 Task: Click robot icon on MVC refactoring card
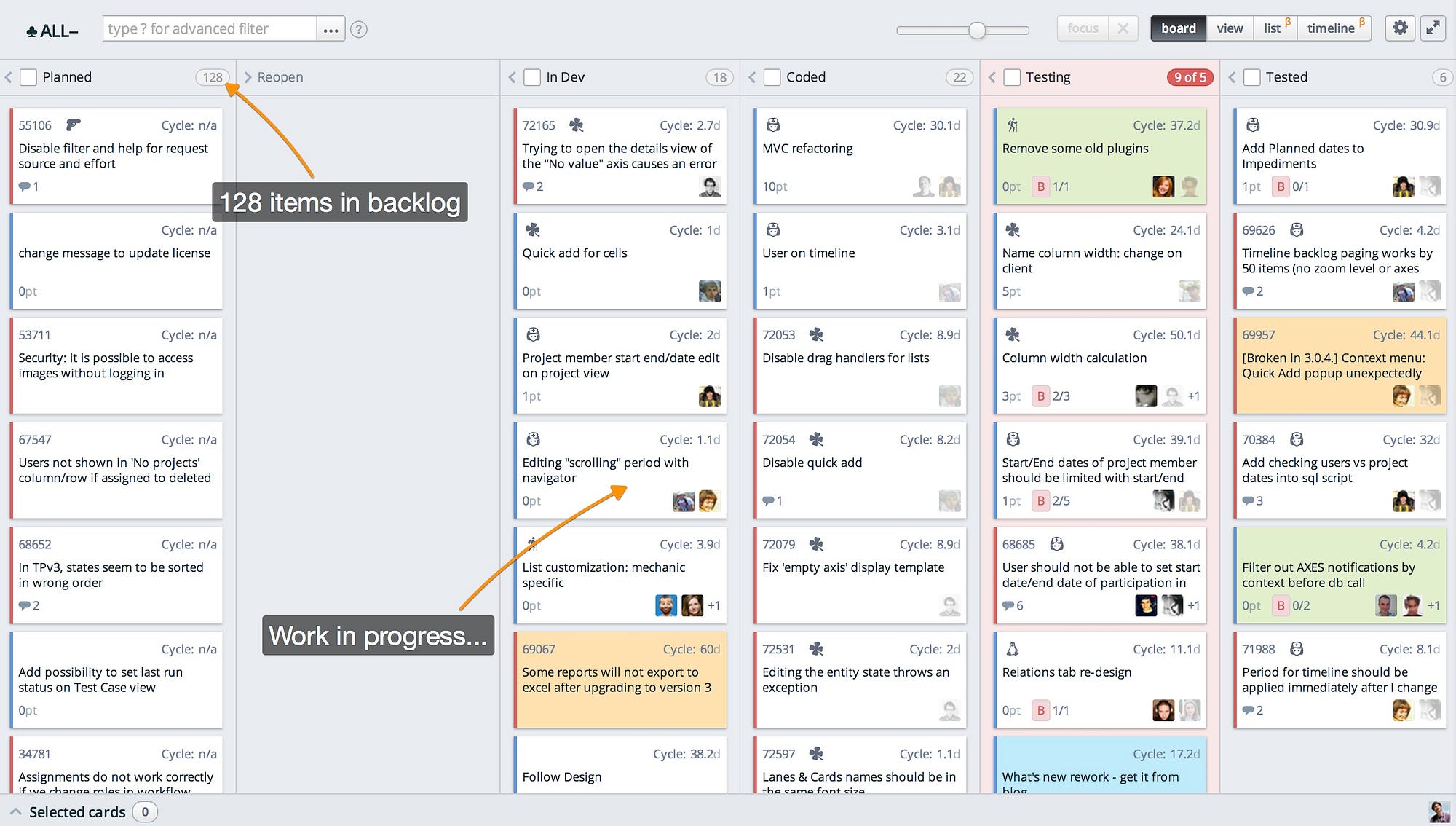pyautogui.click(x=773, y=125)
